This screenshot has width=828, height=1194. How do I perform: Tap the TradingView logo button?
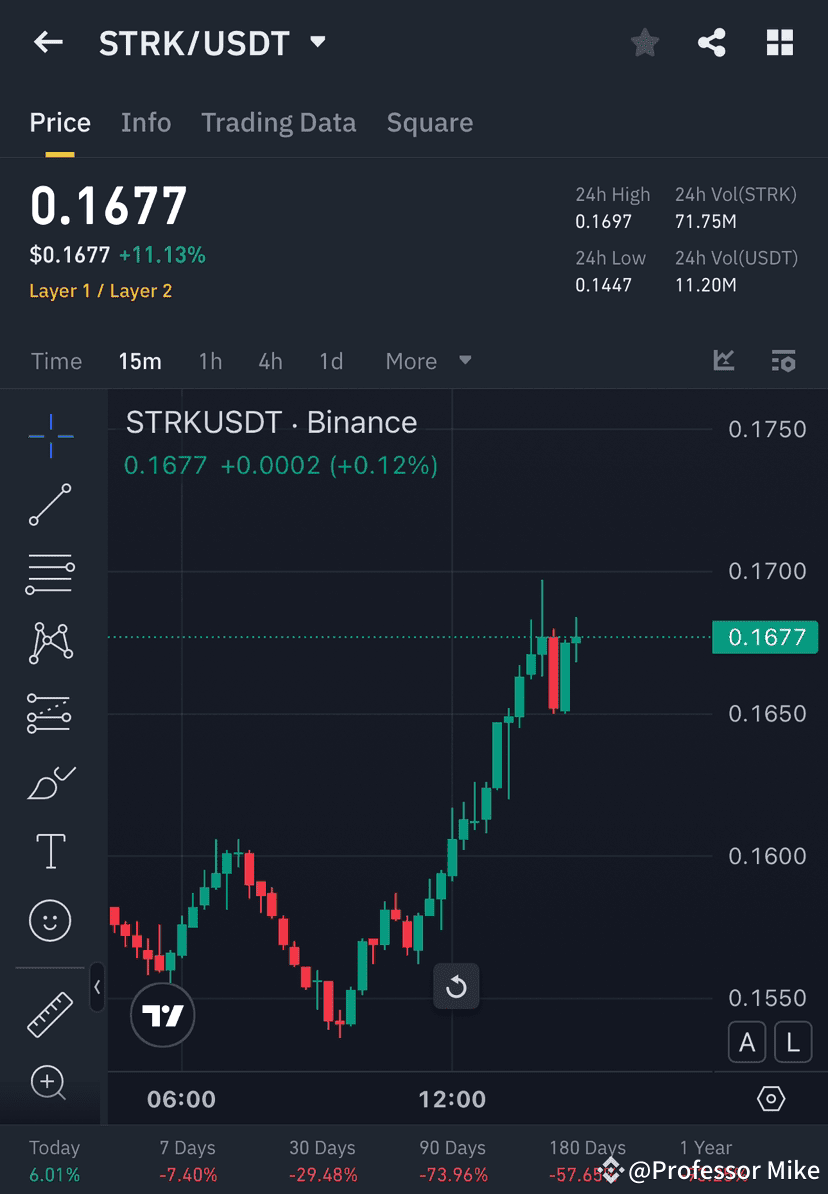click(162, 1015)
